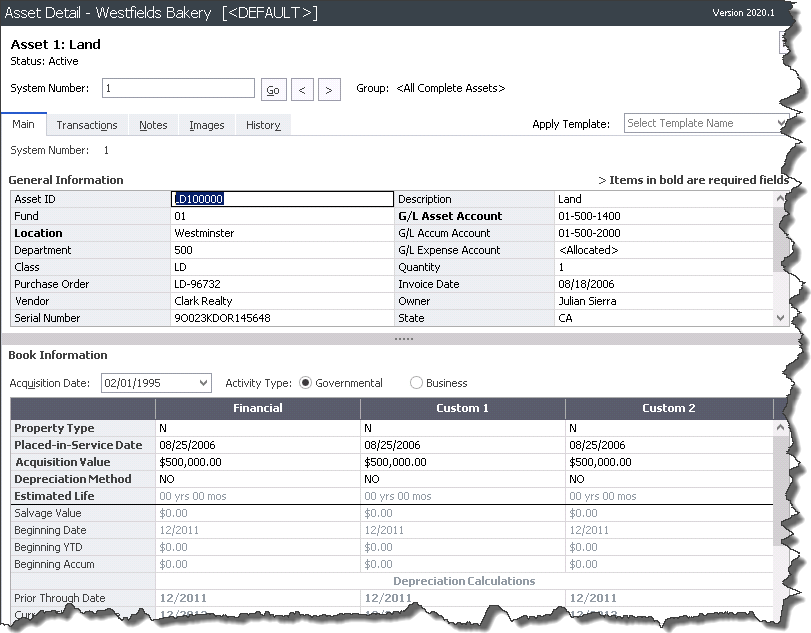Click the System Number input field

(x=178, y=89)
